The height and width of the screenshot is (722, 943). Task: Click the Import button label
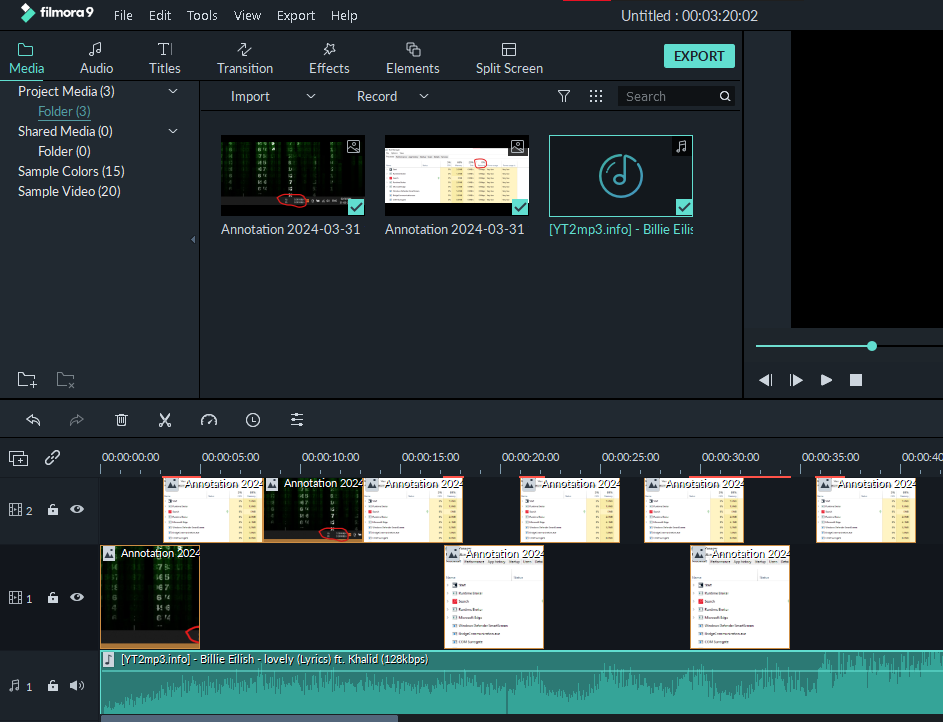250,96
